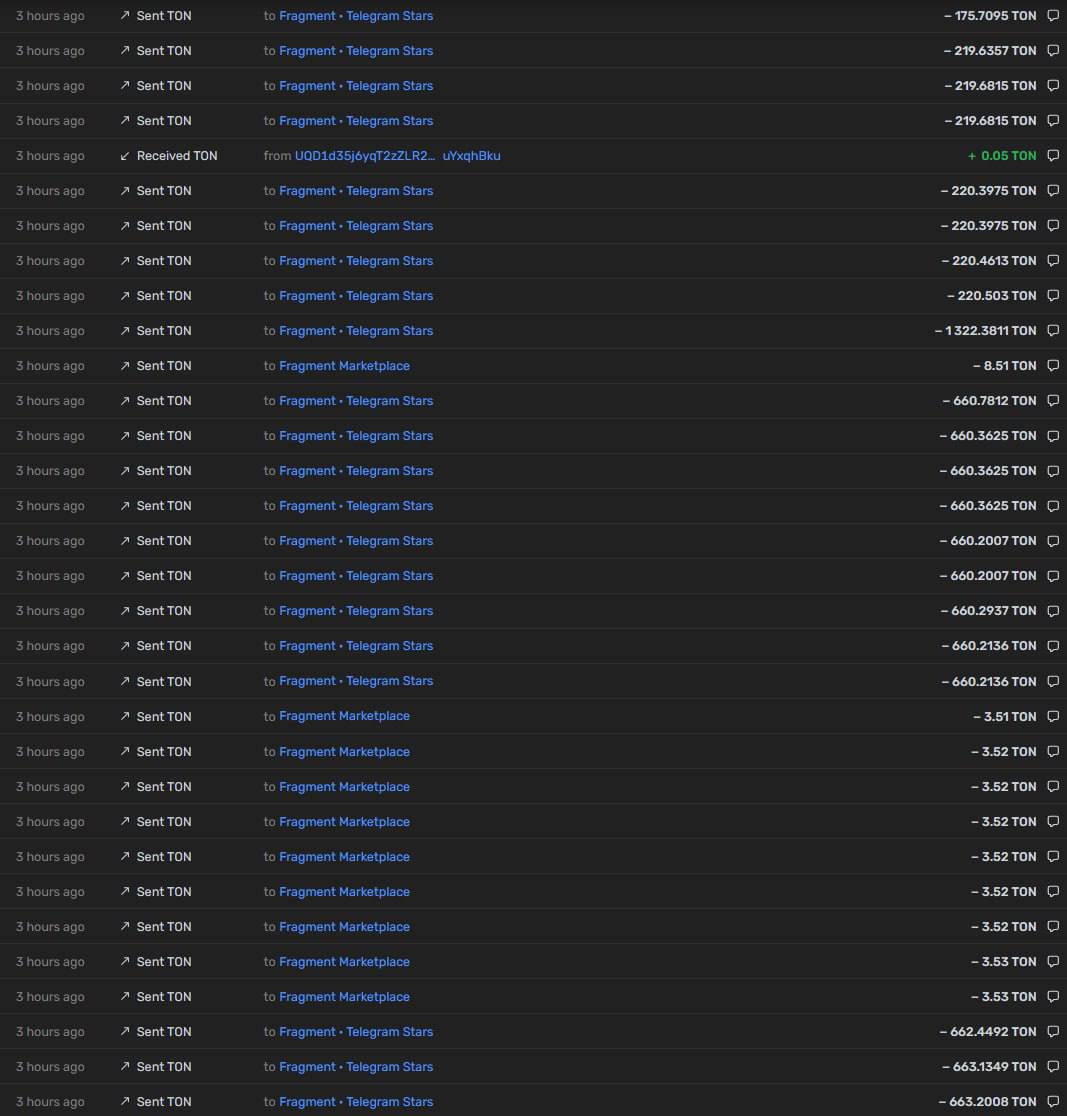Viewport: 1067px width, 1116px height.
Task: Follow Fragment Telegram Stars link on 662.4492 row
Action: click(356, 1031)
